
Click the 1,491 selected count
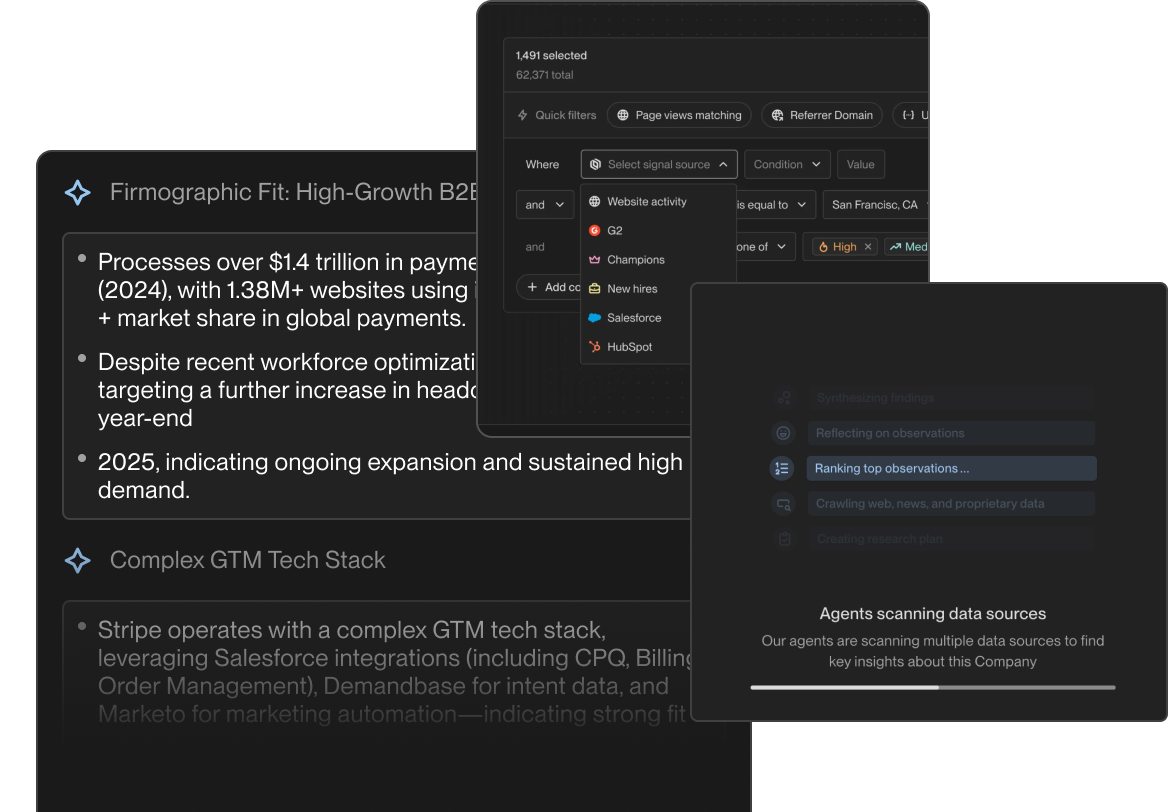(x=551, y=55)
